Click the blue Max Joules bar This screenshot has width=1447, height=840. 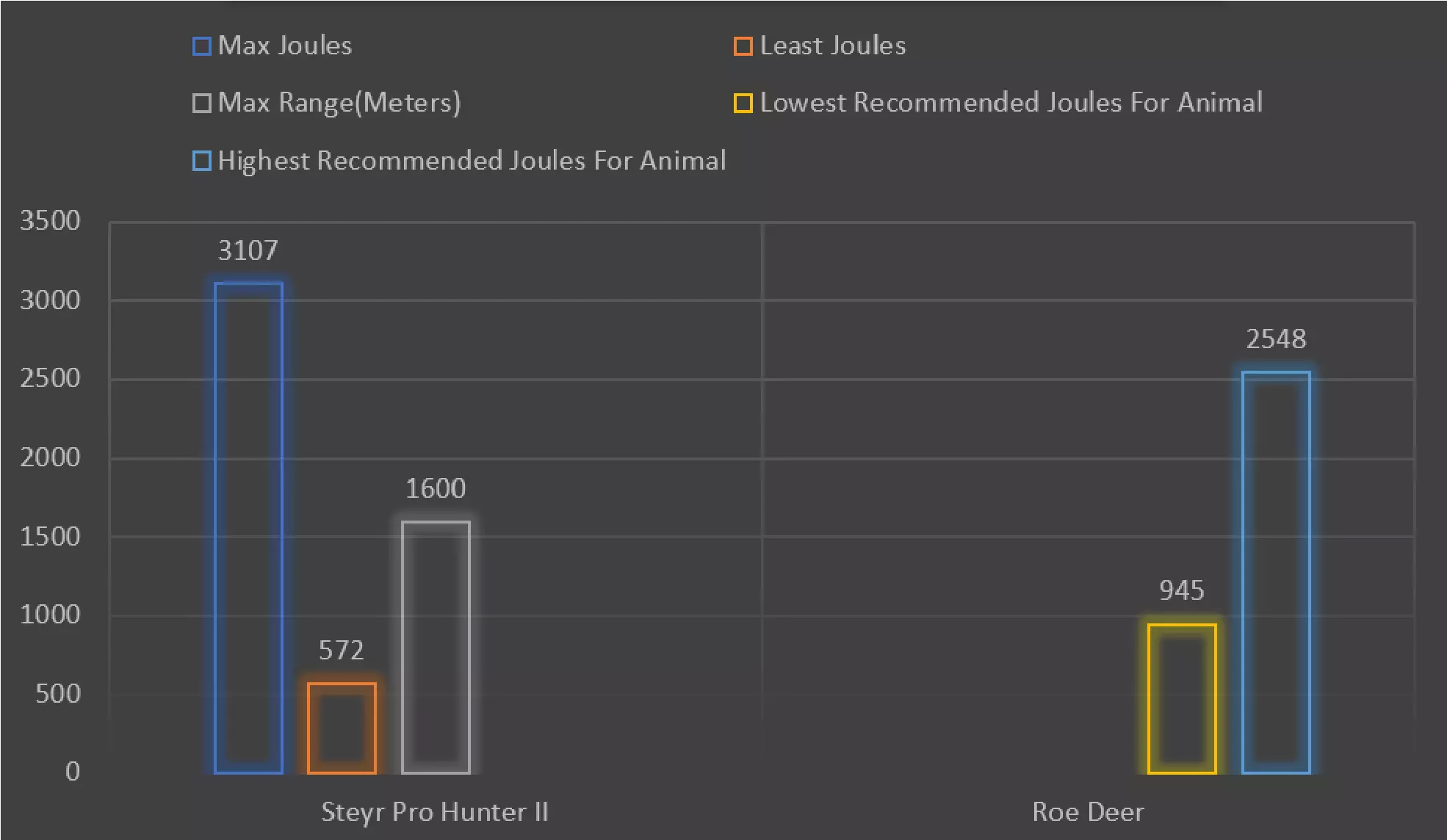click(248, 527)
